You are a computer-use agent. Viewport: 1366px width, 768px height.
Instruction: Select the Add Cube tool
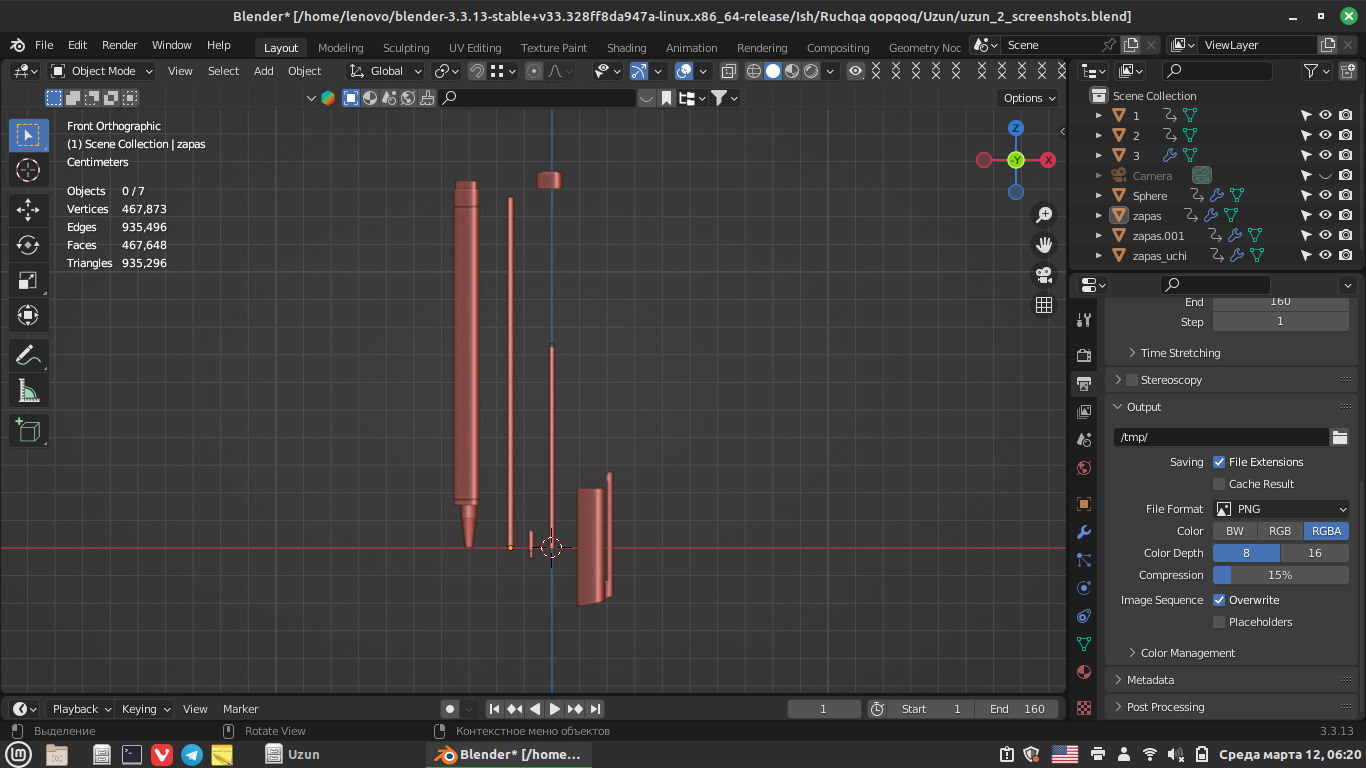(x=29, y=431)
